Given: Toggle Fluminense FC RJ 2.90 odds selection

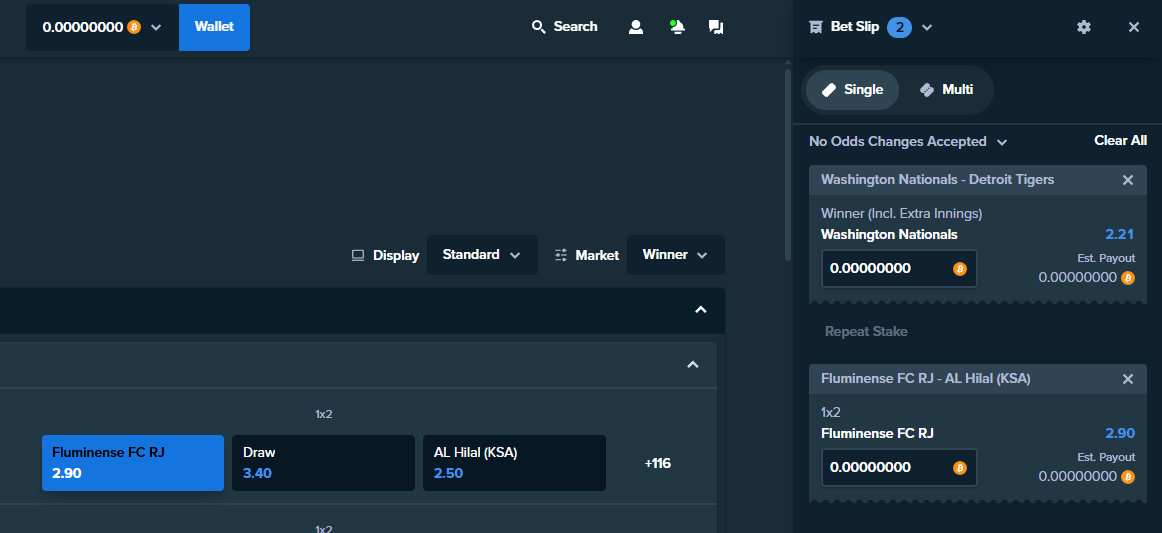Looking at the screenshot, I should (133, 463).
